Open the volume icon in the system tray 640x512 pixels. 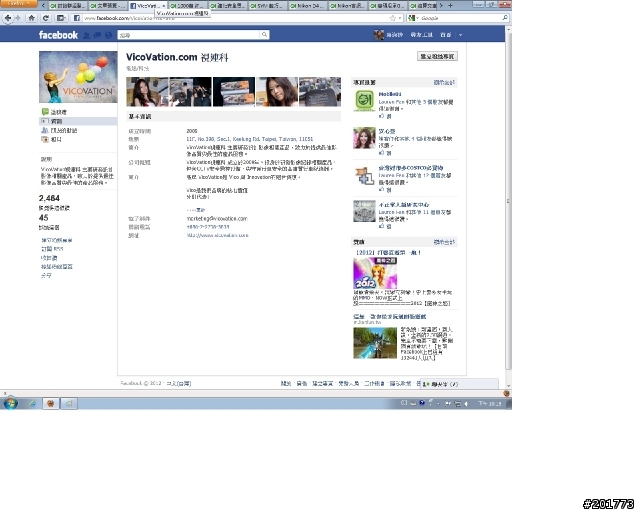tap(467, 404)
